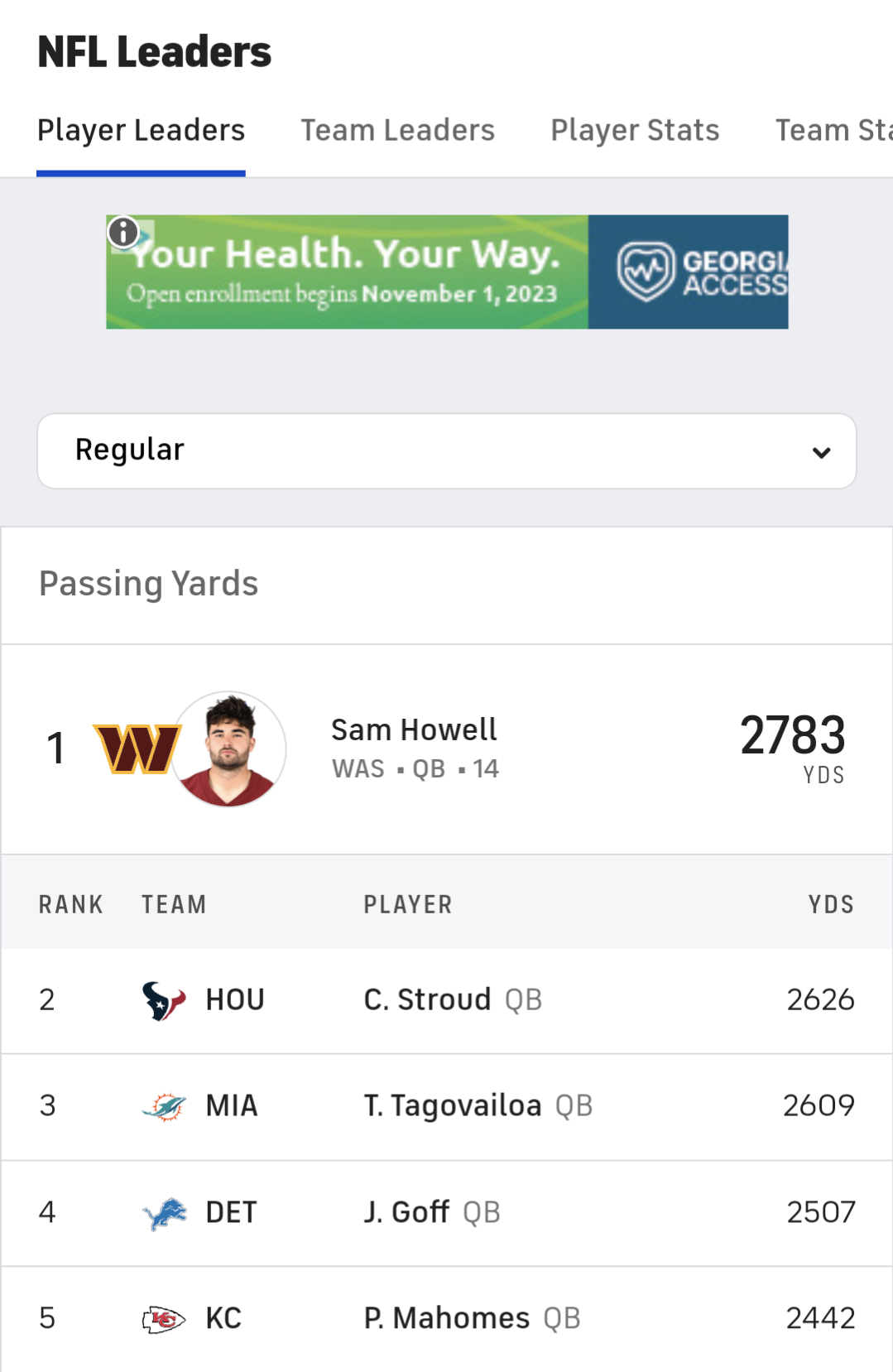893x1372 pixels.
Task: Expand the Regular season dropdown
Action: pos(447,451)
